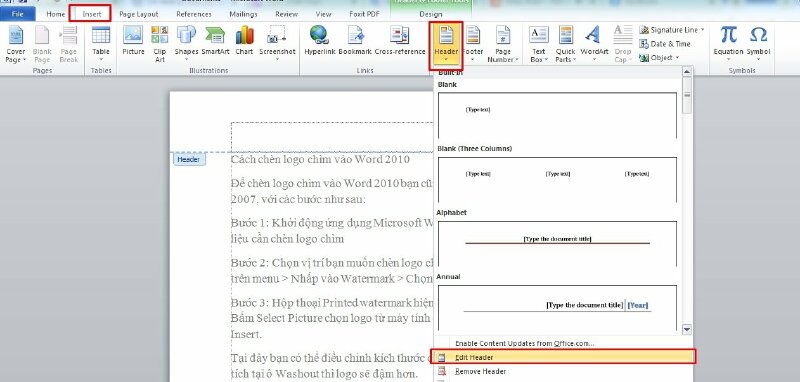Expand the Object dropdown arrow
Screen dimensions: 800x382
[678, 58]
